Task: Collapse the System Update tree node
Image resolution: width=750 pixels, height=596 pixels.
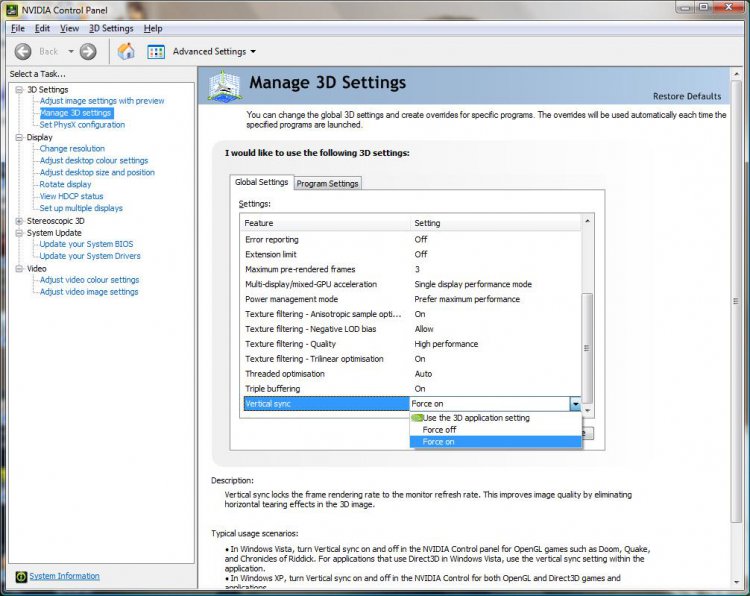Action: pyautogui.click(x=19, y=233)
